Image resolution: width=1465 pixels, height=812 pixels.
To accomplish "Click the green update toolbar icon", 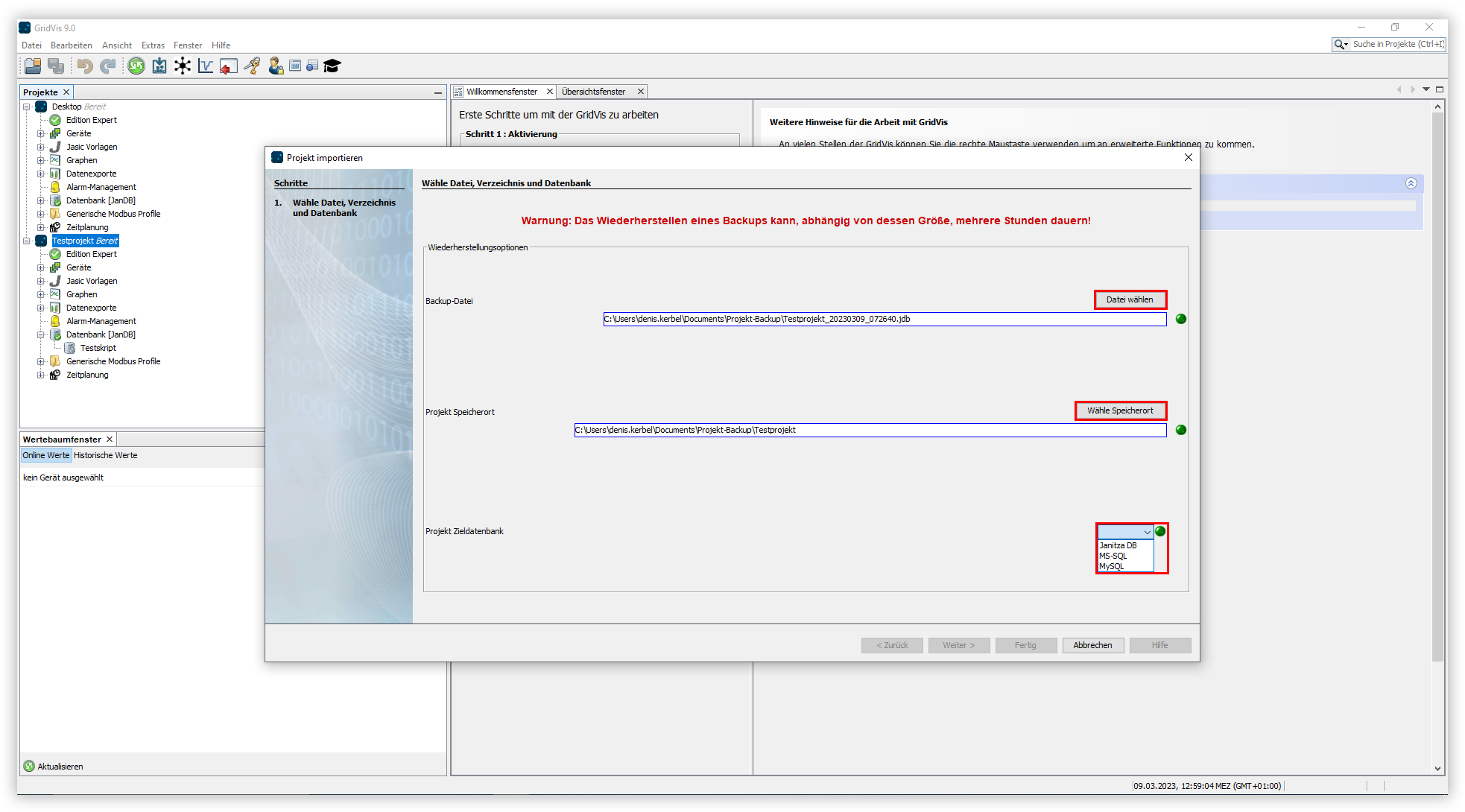I will [136, 66].
